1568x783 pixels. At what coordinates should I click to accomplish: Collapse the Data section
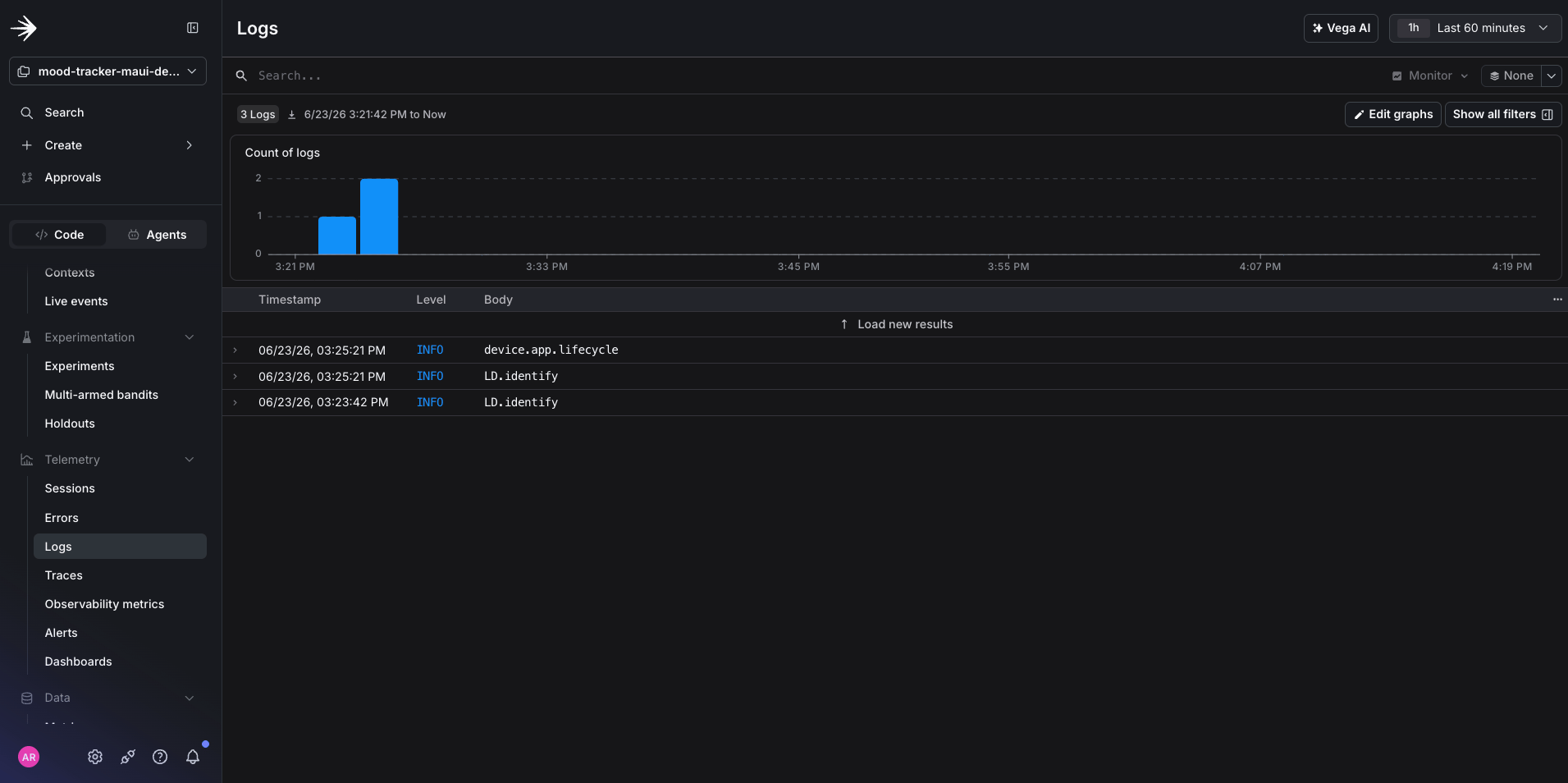[x=190, y=698]
